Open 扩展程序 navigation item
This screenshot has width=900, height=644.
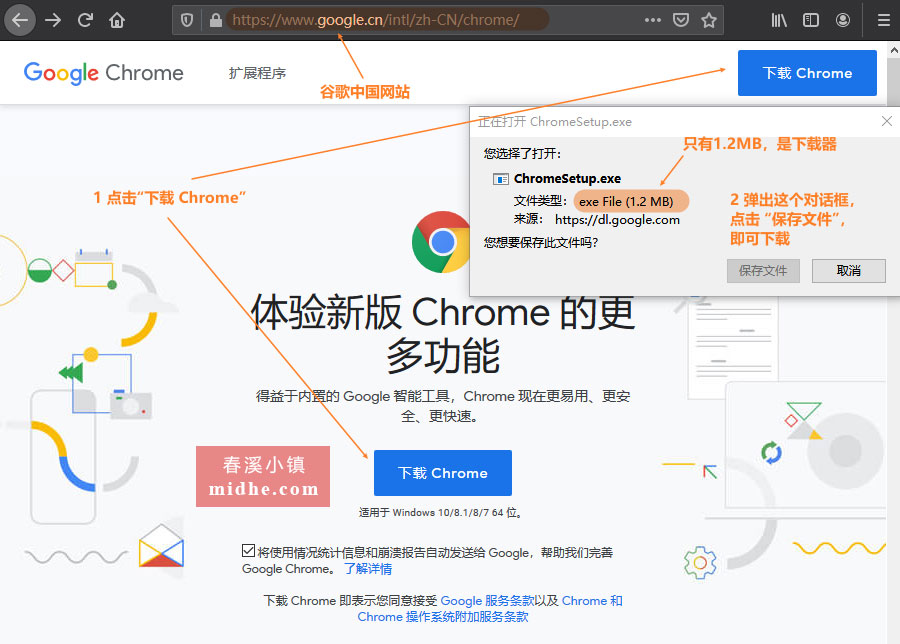tap(257, 73)
